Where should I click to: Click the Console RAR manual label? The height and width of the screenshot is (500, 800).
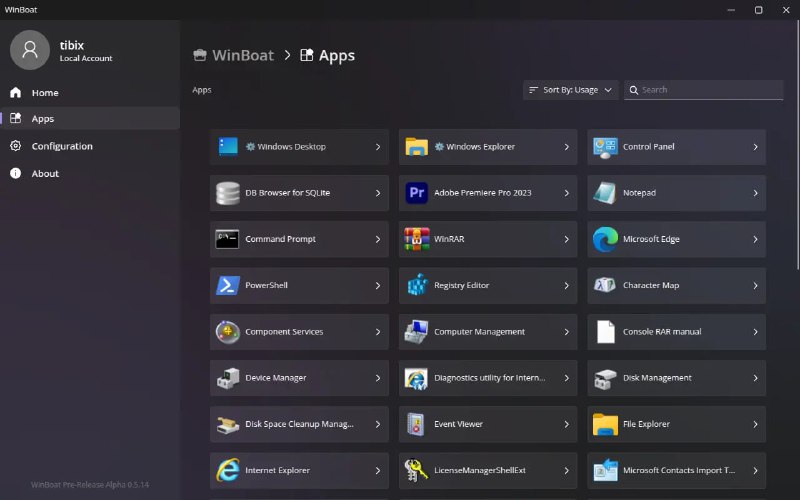tap(662, 332)
